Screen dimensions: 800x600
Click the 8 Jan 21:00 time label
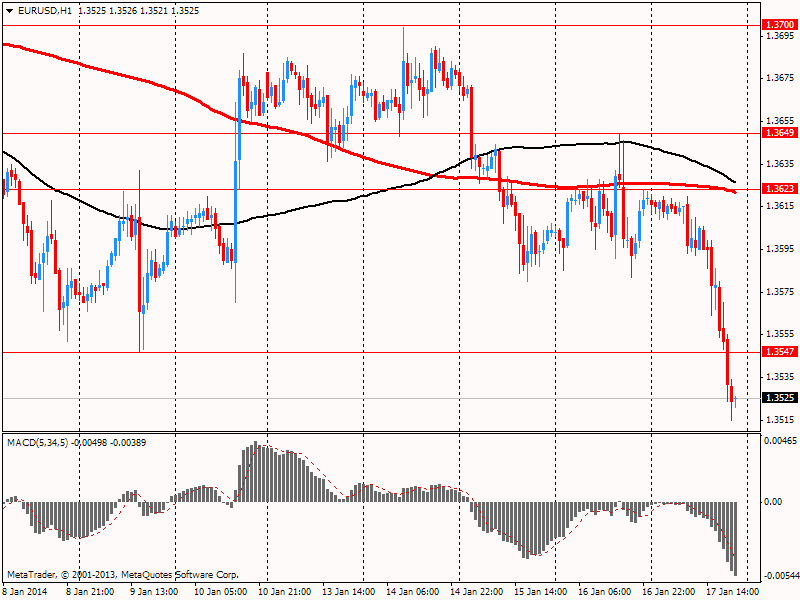pyautogui.click(x=90, y=591)
